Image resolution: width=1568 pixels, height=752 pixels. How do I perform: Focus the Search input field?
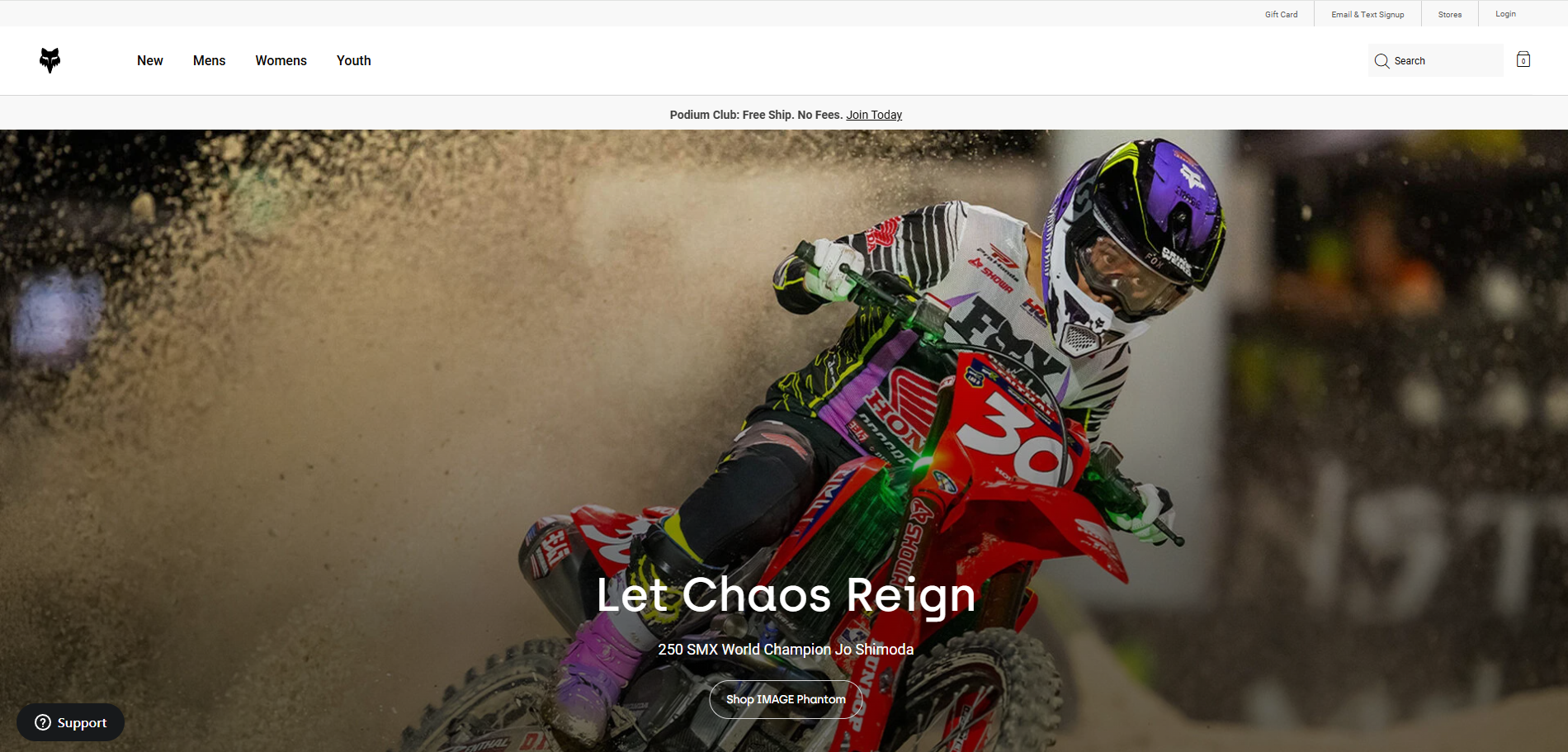(x=1436, y=60)
